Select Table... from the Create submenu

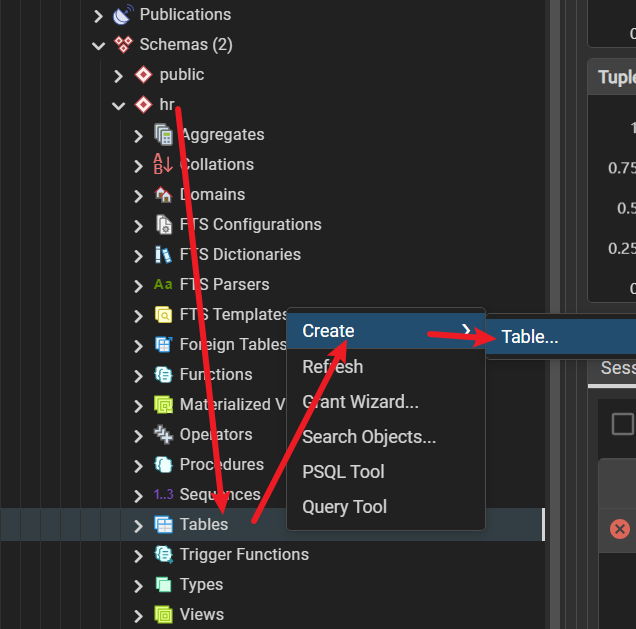click(x=530, y=337)
